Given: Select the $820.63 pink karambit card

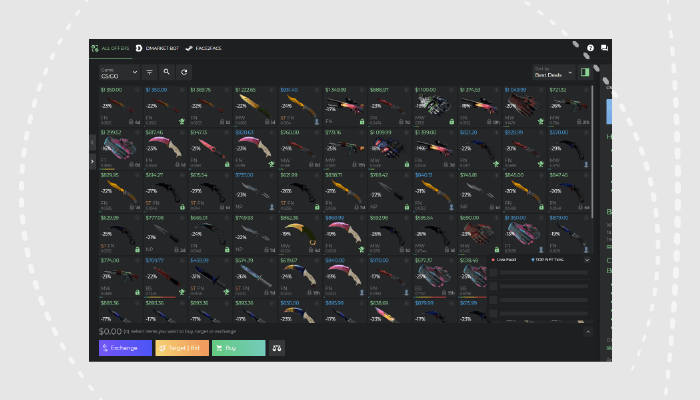Looking at the screenshot, I should [x=254, y=149].
